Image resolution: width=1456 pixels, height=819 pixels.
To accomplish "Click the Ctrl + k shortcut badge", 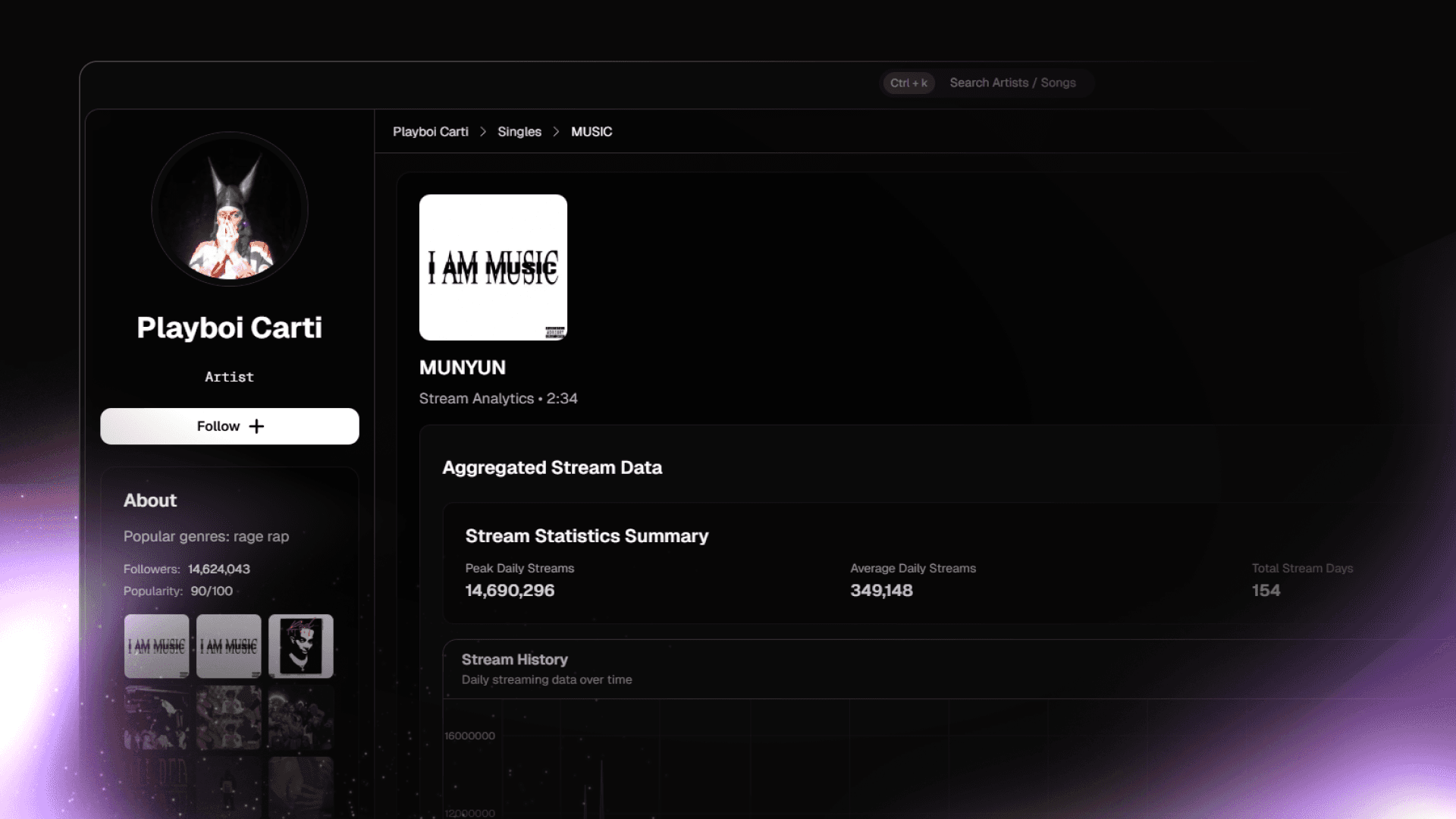I will (908, 83).
